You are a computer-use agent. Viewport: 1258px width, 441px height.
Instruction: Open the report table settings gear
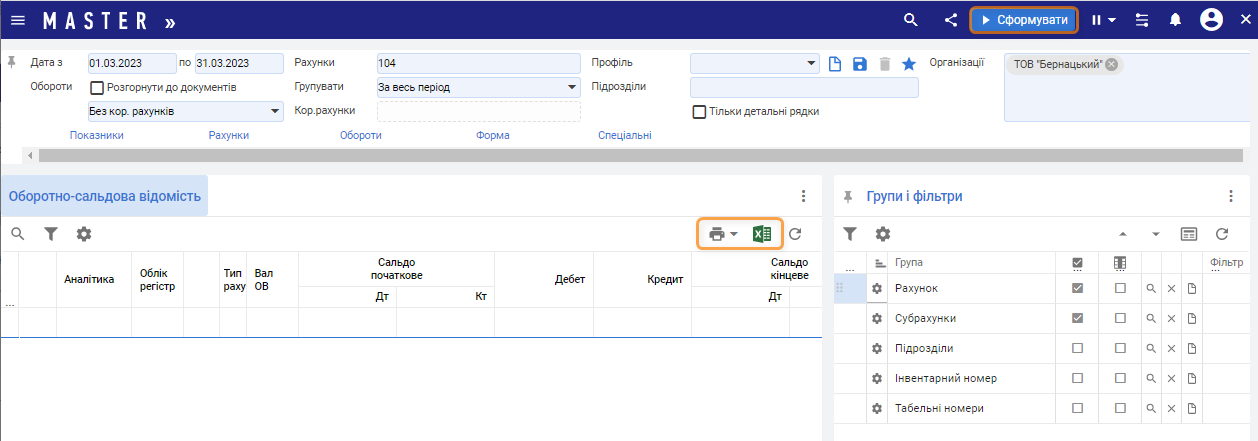coord(84,234)
